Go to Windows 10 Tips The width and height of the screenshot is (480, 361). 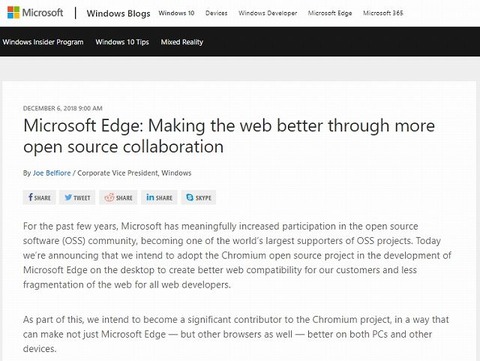click(x=122, y=42)
